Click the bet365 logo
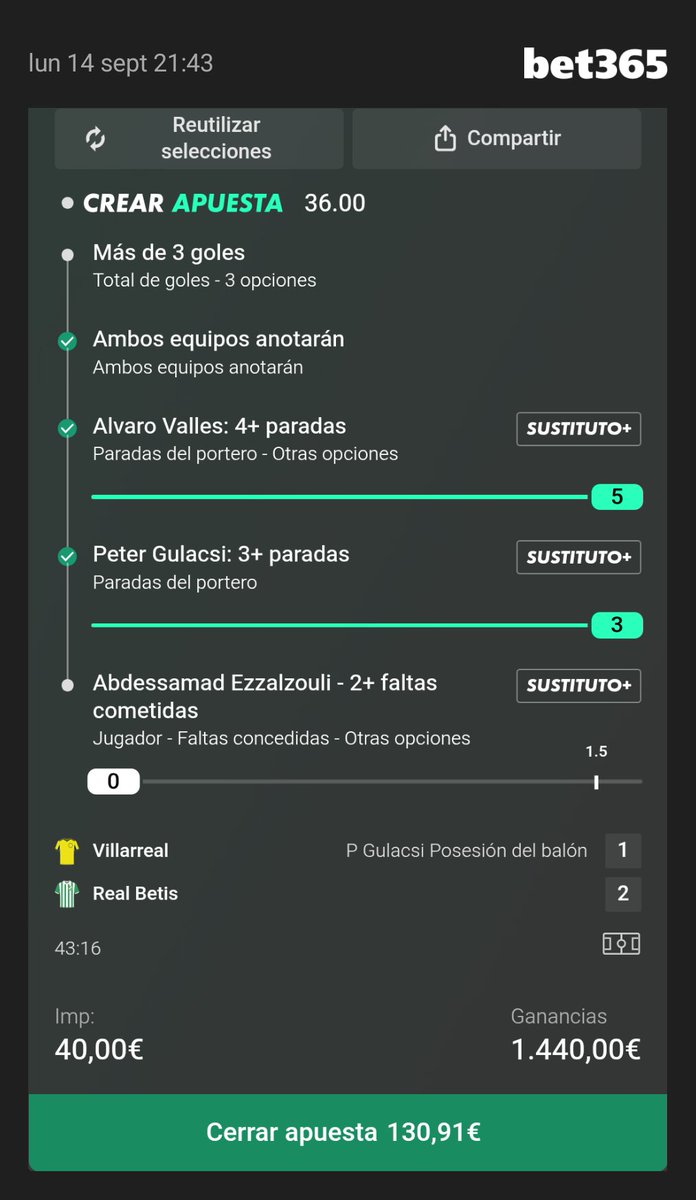Screen dimensions: 696x1200 pos(595,64)
